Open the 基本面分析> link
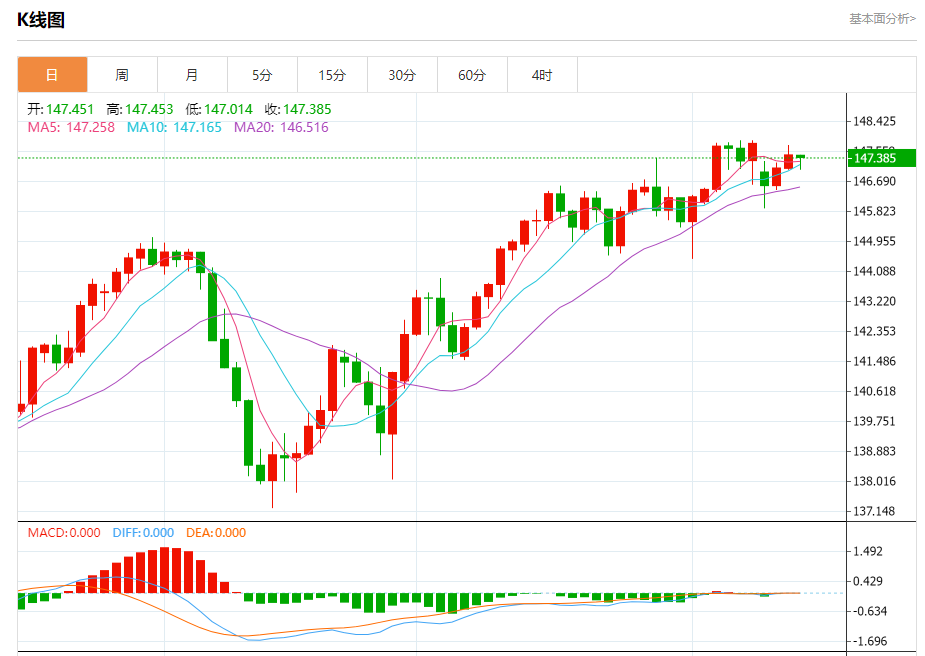 882,19
